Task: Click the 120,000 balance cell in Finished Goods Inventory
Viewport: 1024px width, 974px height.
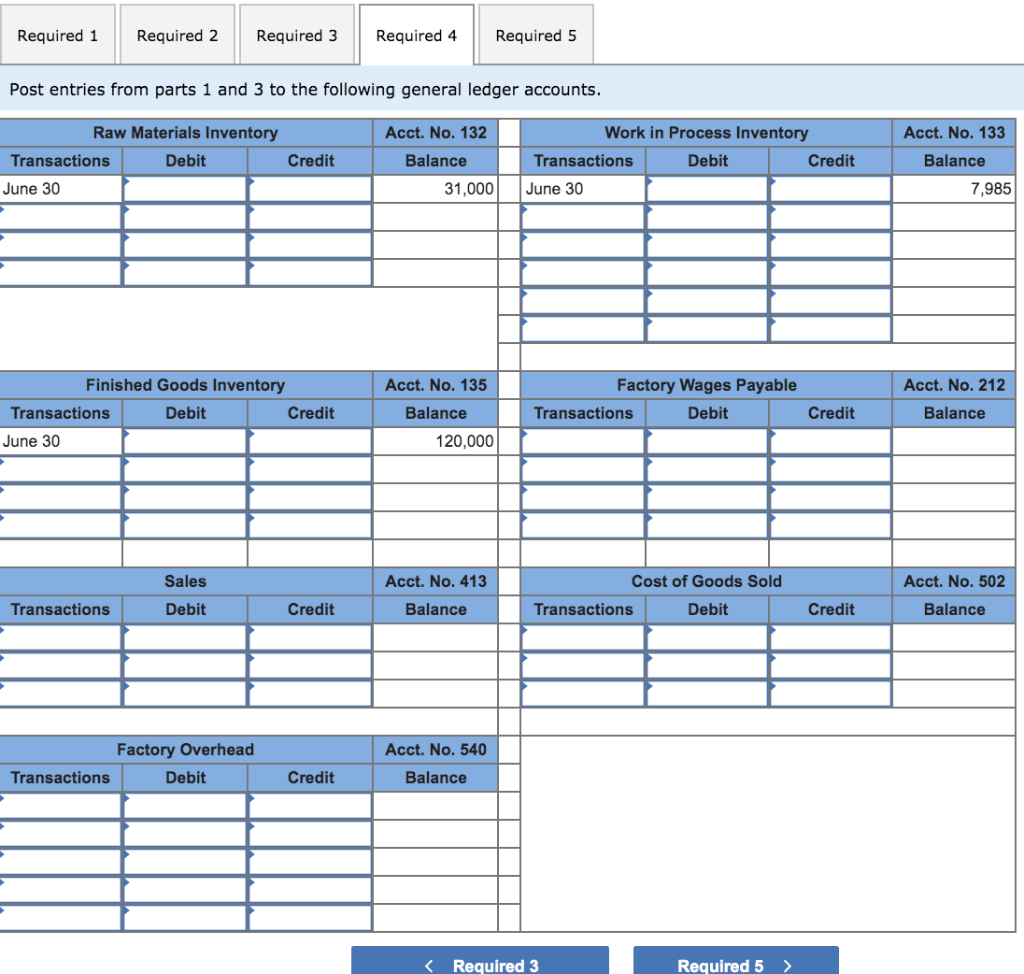Action: (434, 440)
